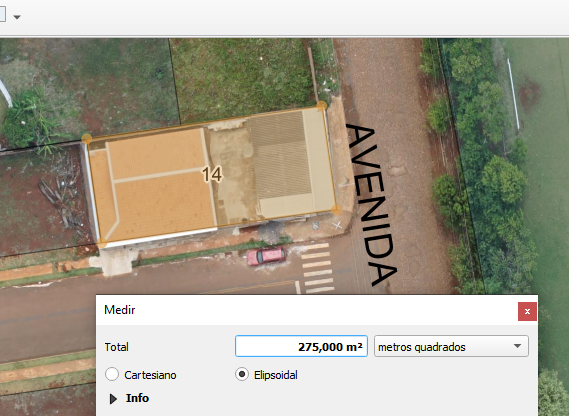
Task: Click the Info label text
Action: point(137,398)
